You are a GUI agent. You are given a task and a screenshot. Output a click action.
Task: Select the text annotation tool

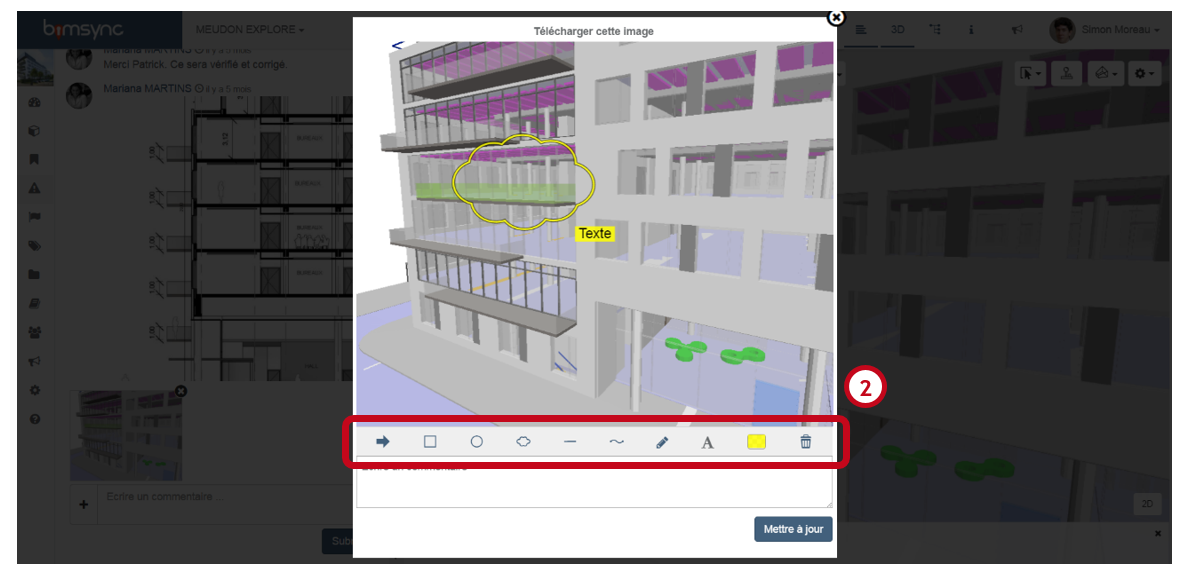pyautogui.click(x=708, y=442)
